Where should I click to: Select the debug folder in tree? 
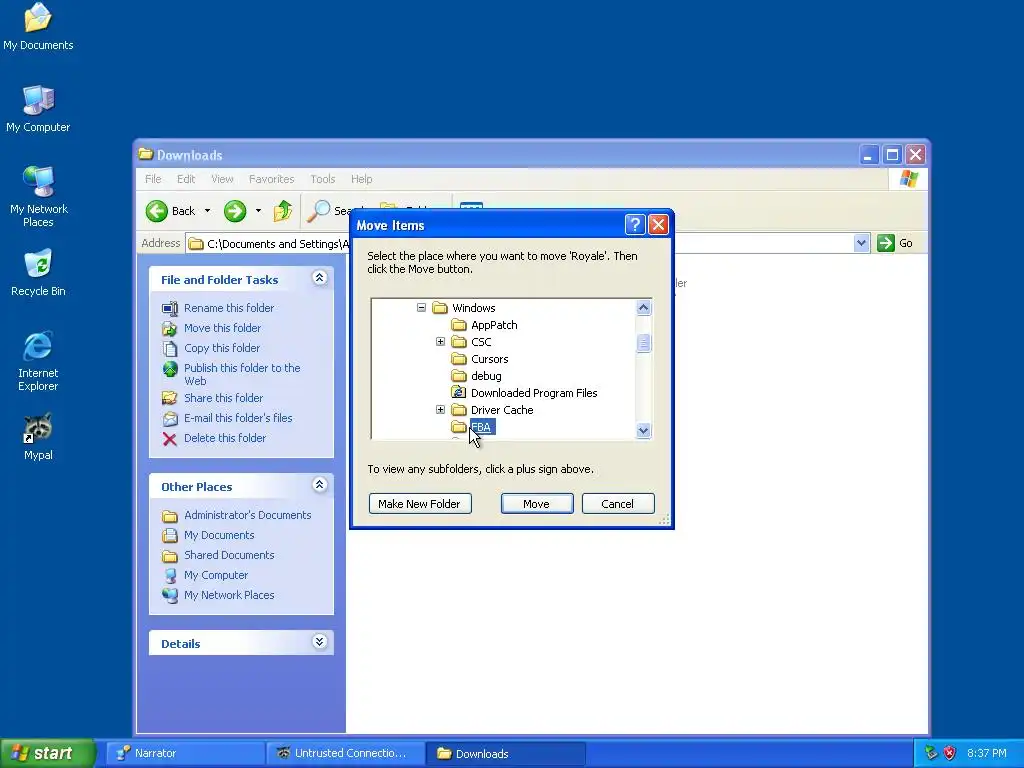point(476,376)
